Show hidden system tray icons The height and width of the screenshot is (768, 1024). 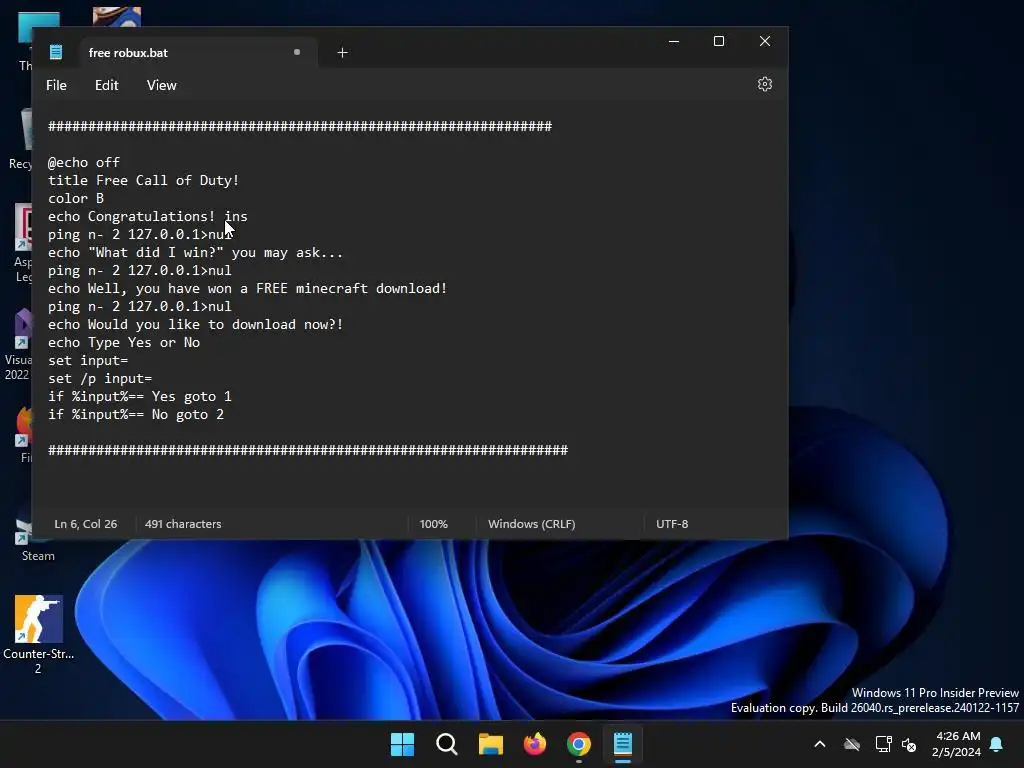point(820,744)
